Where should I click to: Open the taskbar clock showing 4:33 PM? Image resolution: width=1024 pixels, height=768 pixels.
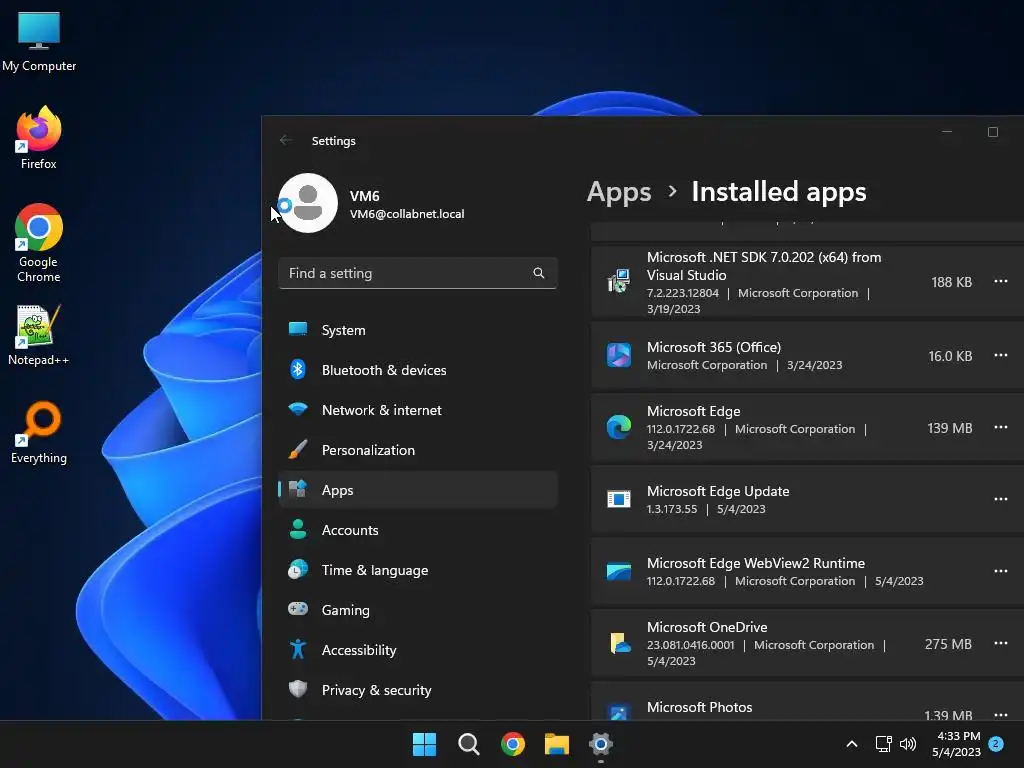tap(956, 744)
